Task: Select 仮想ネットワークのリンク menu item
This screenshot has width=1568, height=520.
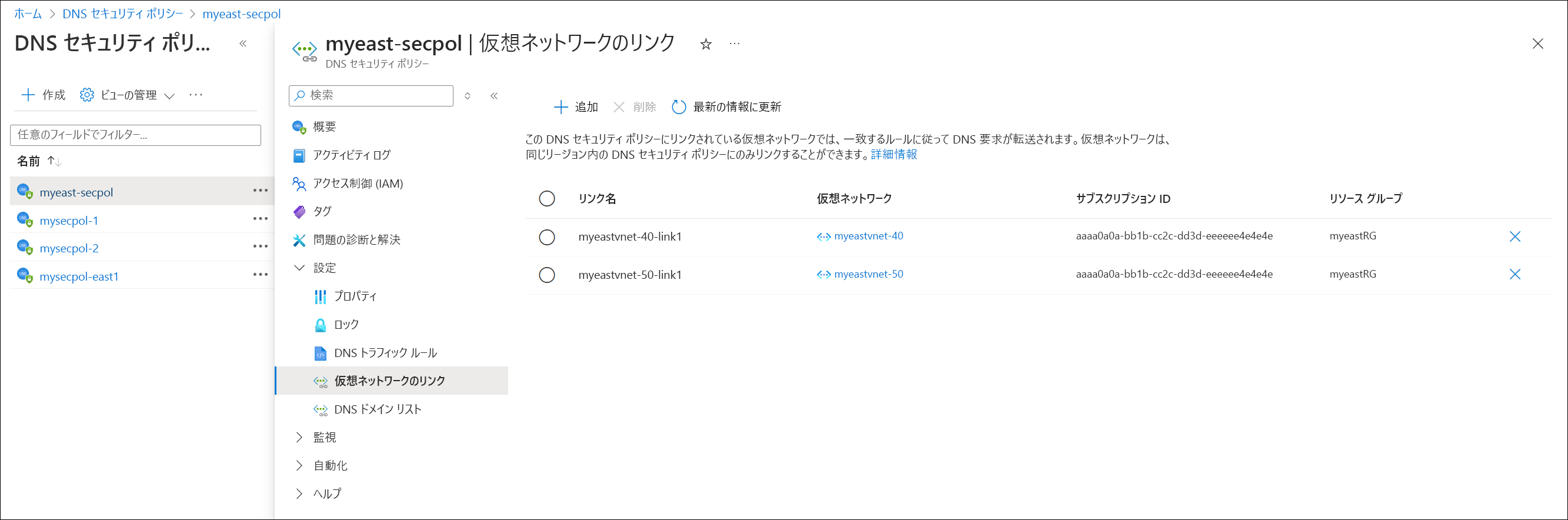Action: (391, 381)
